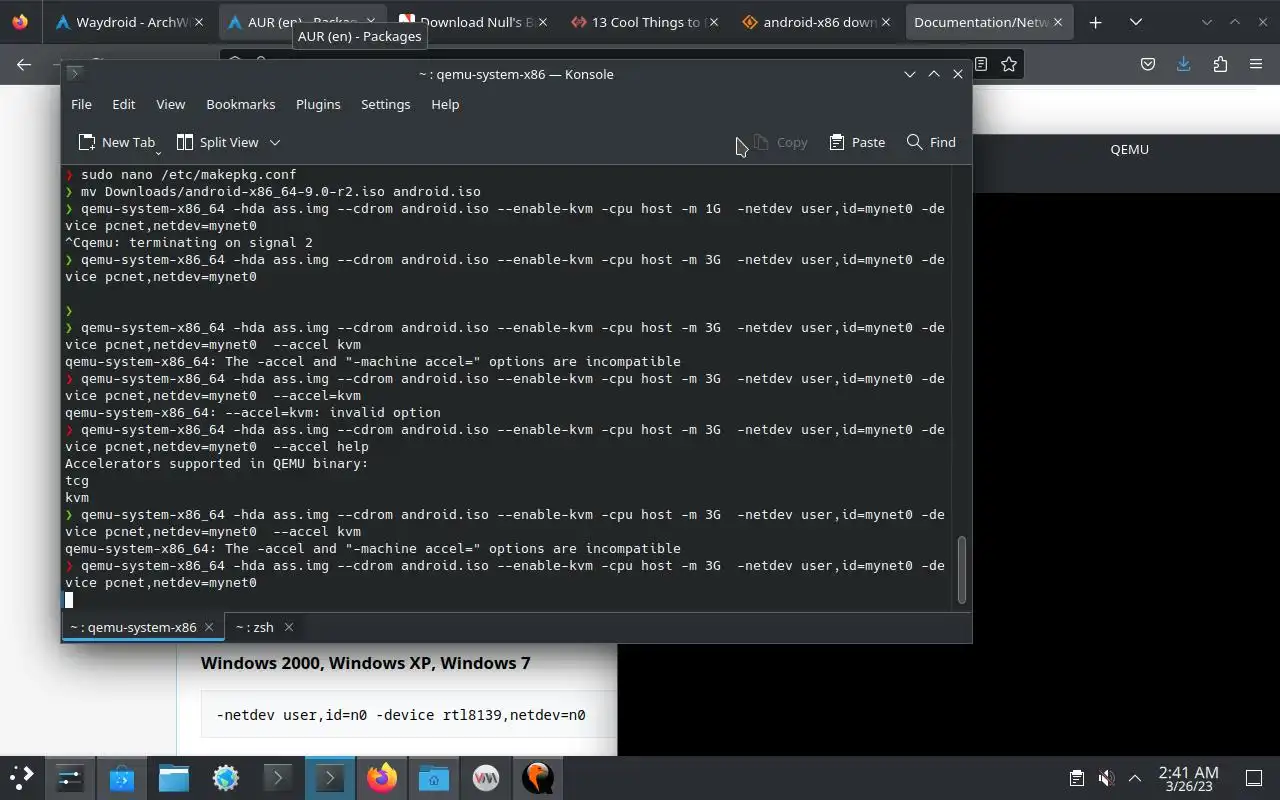
Task: Open Konsole's Edit menu
Action: pyautogui.click(x=123, y=104)
